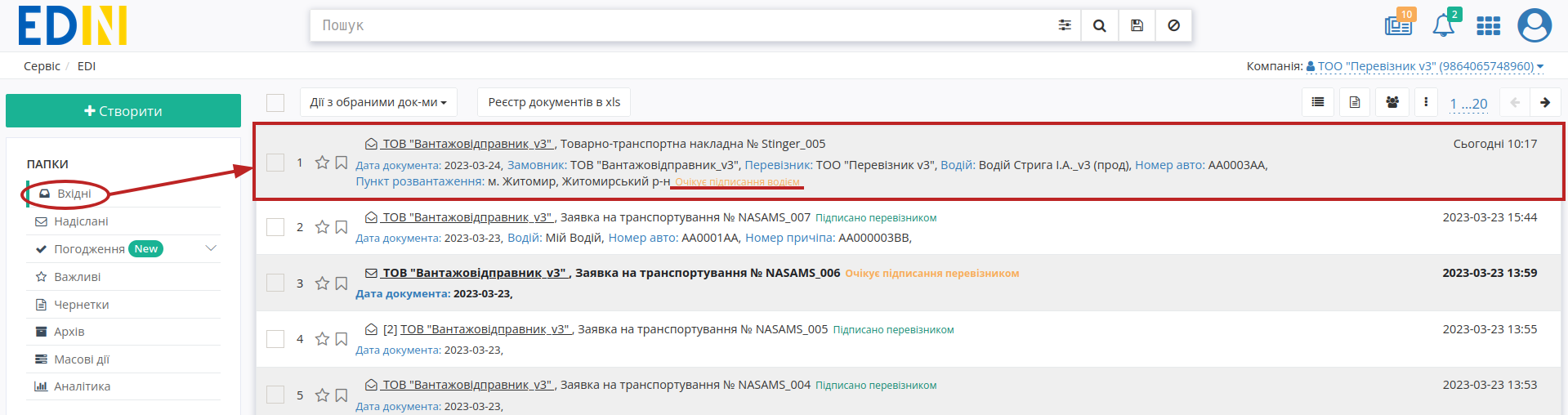This screenshot has height=415, width=1568.
Task: Toggle the select-all documents checkbox
Action: pos(275,103)
